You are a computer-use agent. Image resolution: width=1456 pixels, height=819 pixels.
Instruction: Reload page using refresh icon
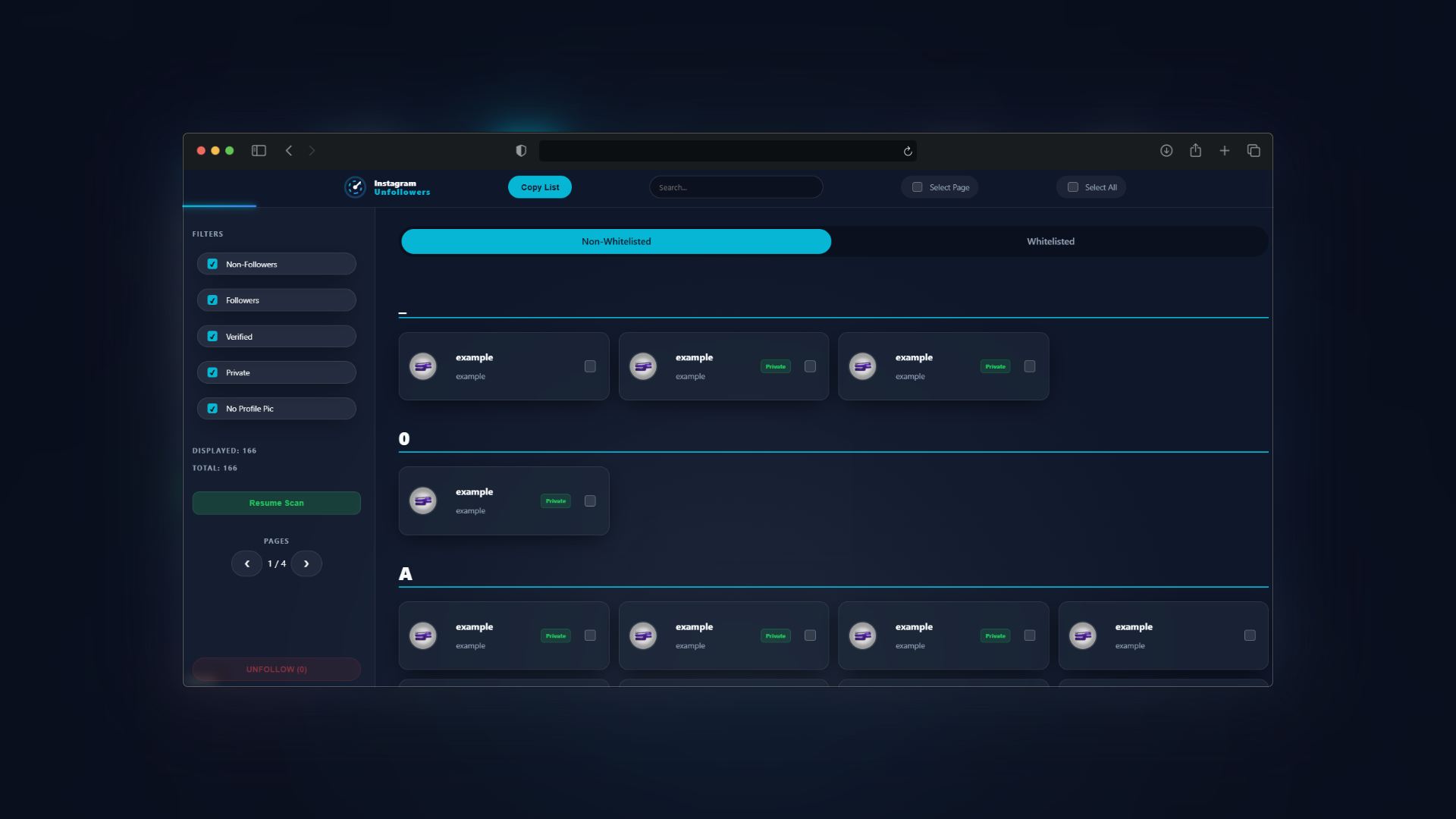click(908, 152)
